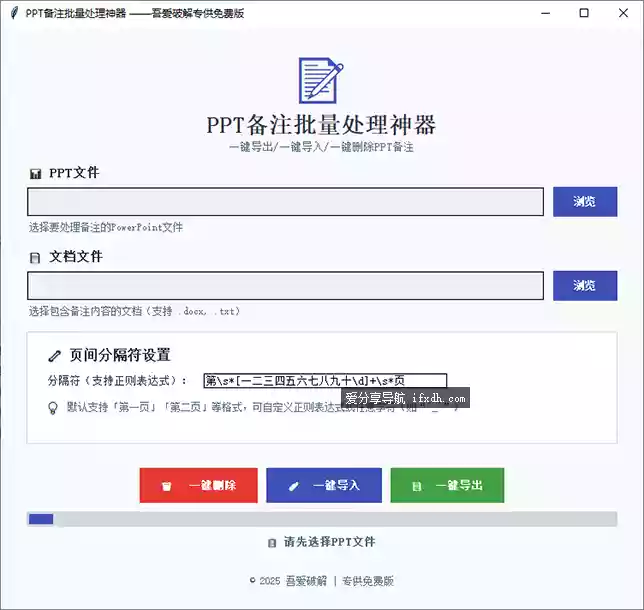Image resolution: width=644 pixels, height=610 pixels.
Task: Browse for the PPT file
Action: pyautogui.click(x=585, y=202)
